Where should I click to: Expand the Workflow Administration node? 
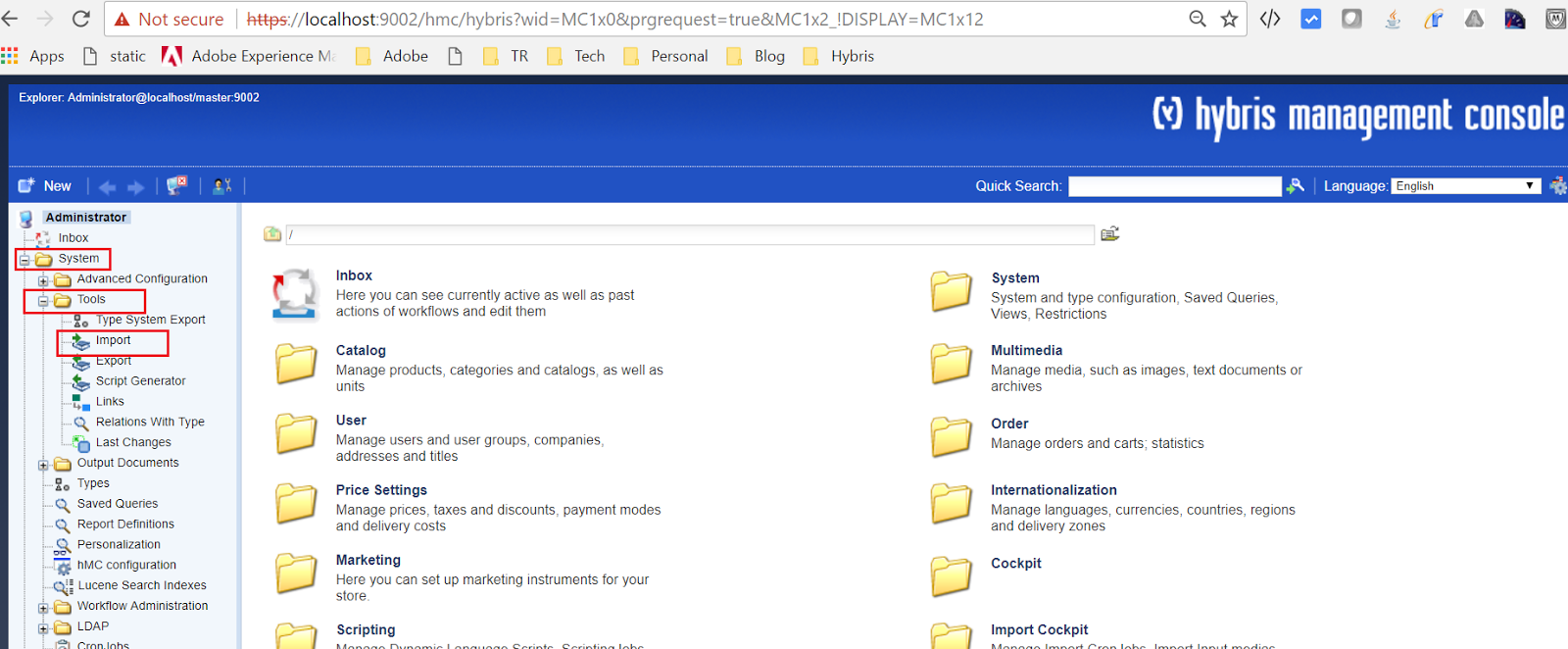tap(43, 608)
